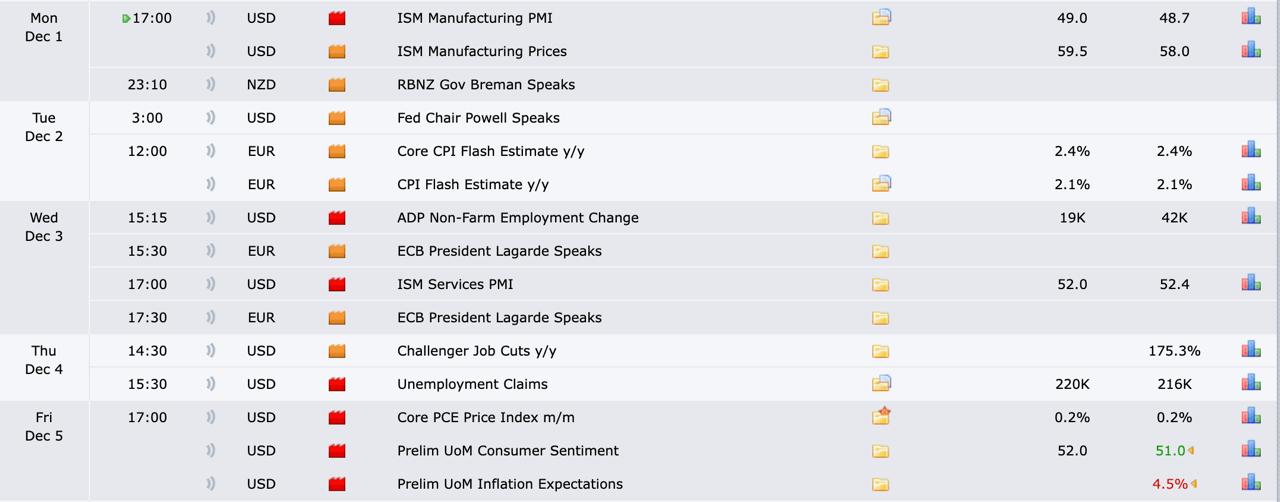Open ISM Services PMI history graph

[x=1250, y=283]
